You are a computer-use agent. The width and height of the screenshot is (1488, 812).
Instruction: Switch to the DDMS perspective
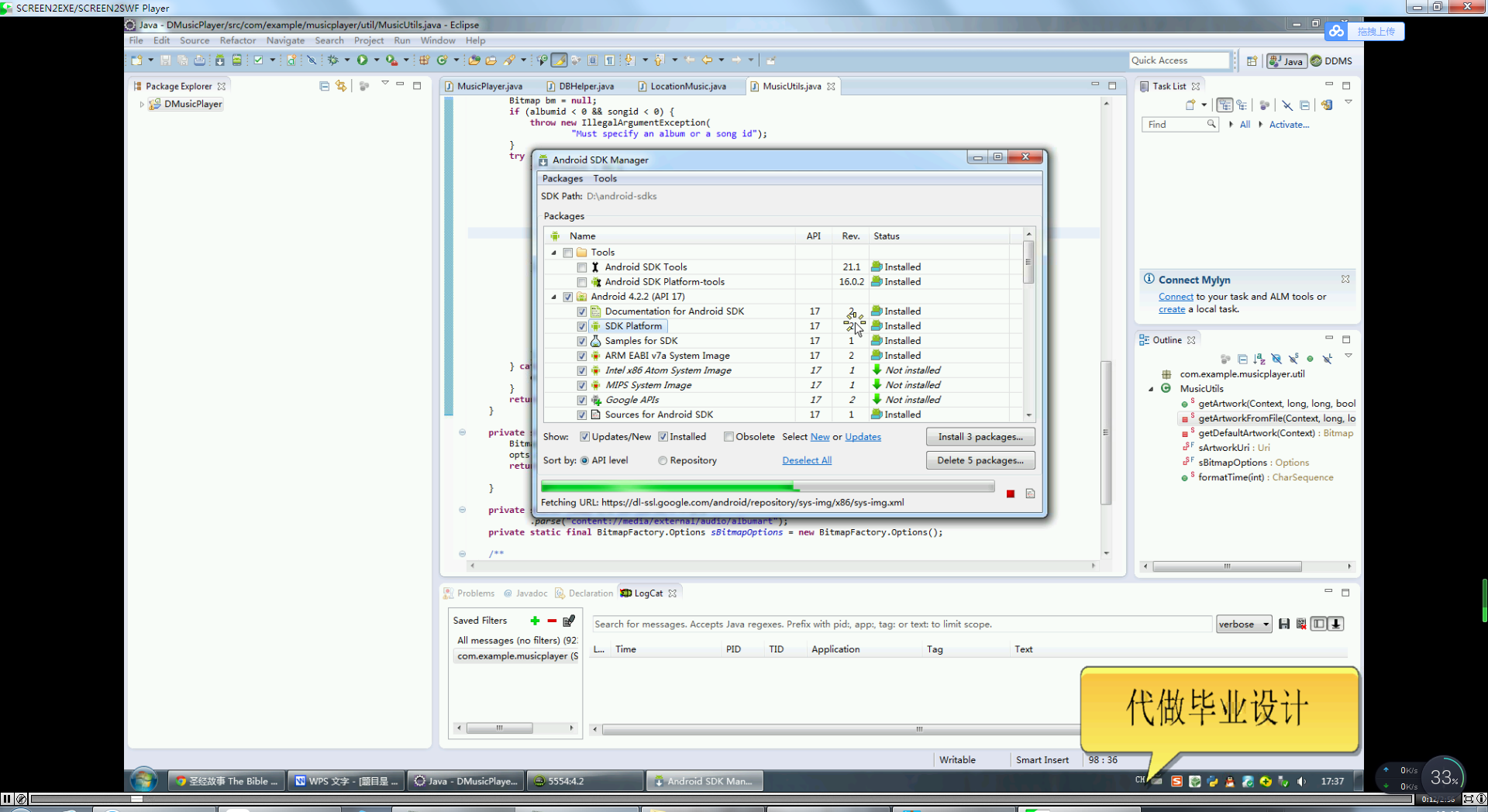(x=1331, y=60)
